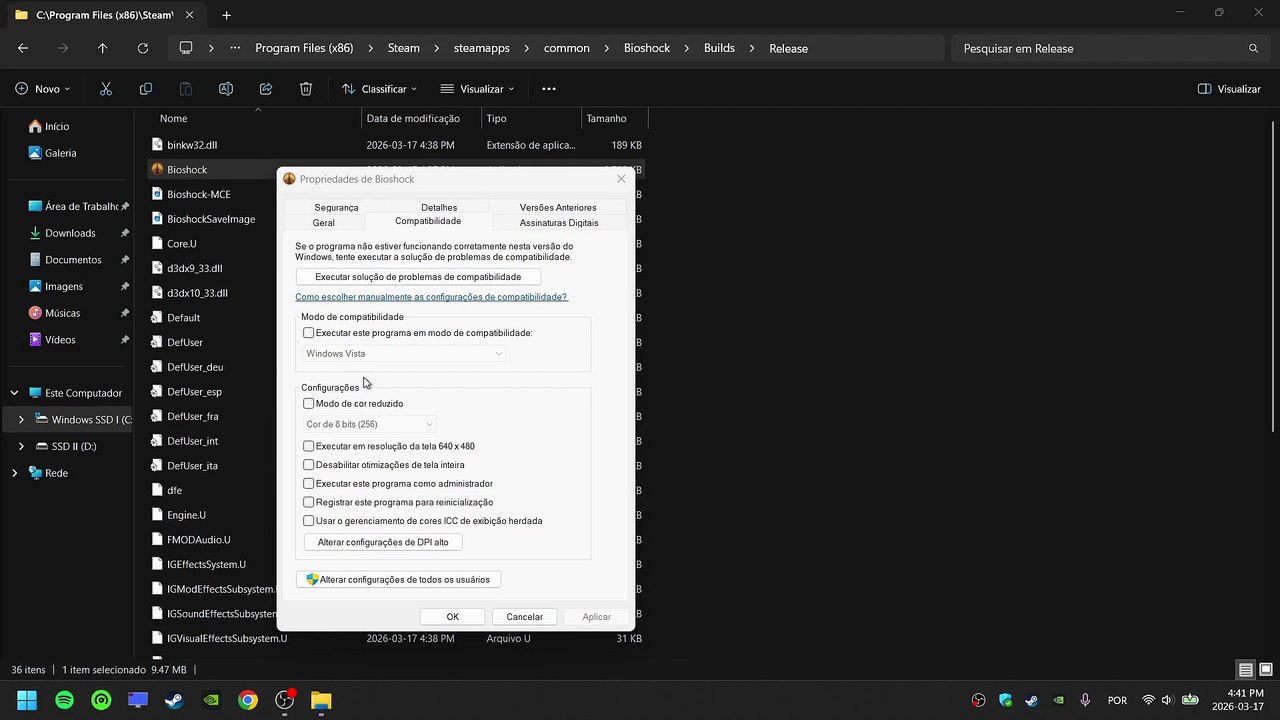Click File Explorer taskbar icon

pyautogui.click(x=321, y=700)
